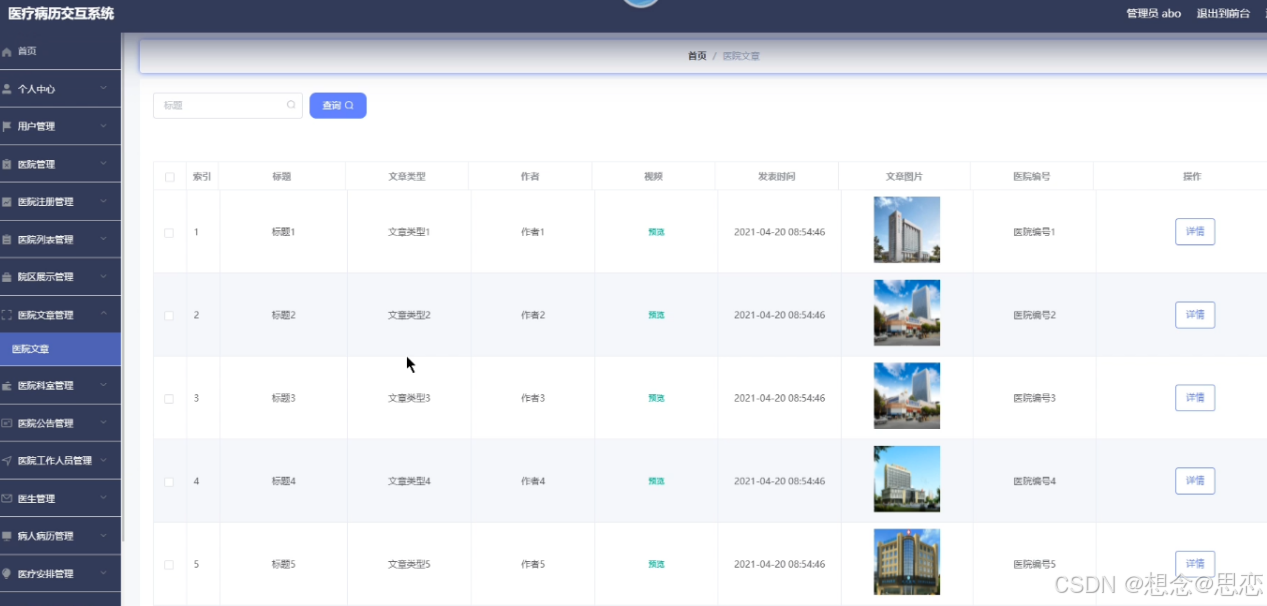The image size is (1267, 606).
Task: Click the blue 查询 search button
Action: click(338, 105)
